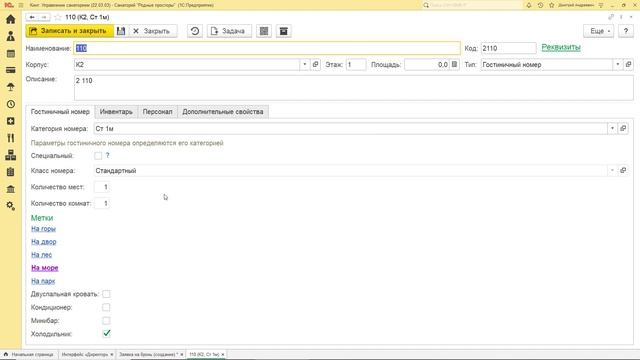Expand the Корпус dropdown

pyautogui.click(x=304, y=64)
